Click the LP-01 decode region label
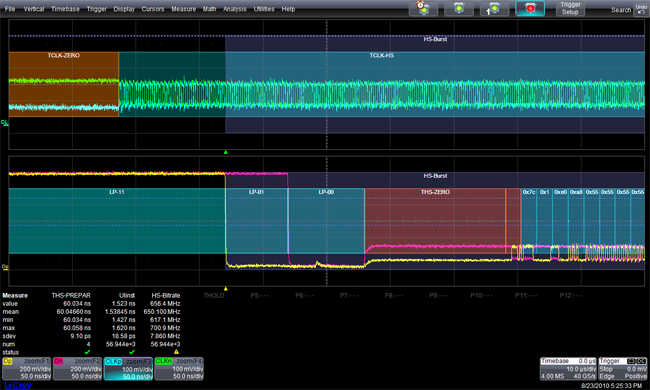 pyautogui.click(x=256, y=192)
